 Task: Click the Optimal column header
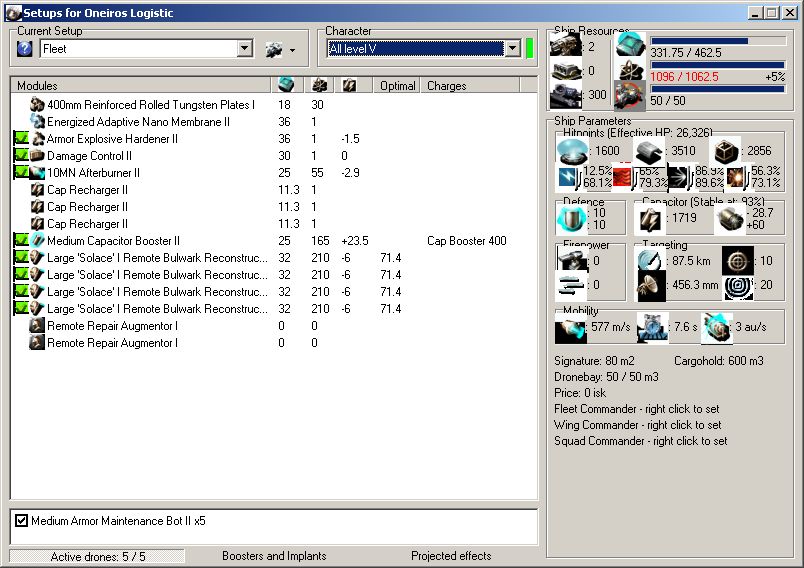[x=397, y=85]
